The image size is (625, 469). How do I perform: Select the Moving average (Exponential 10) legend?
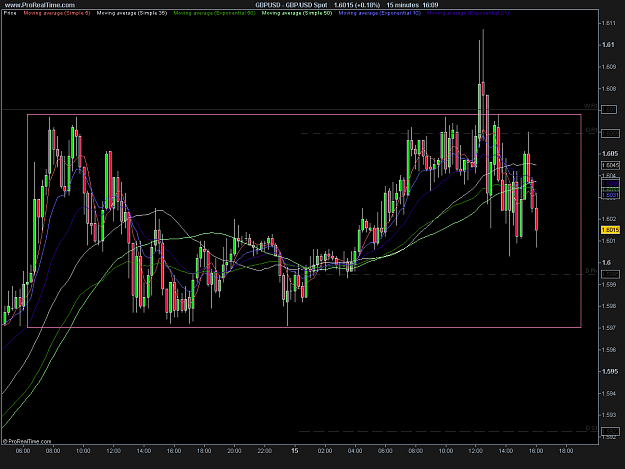pos(379,13)
